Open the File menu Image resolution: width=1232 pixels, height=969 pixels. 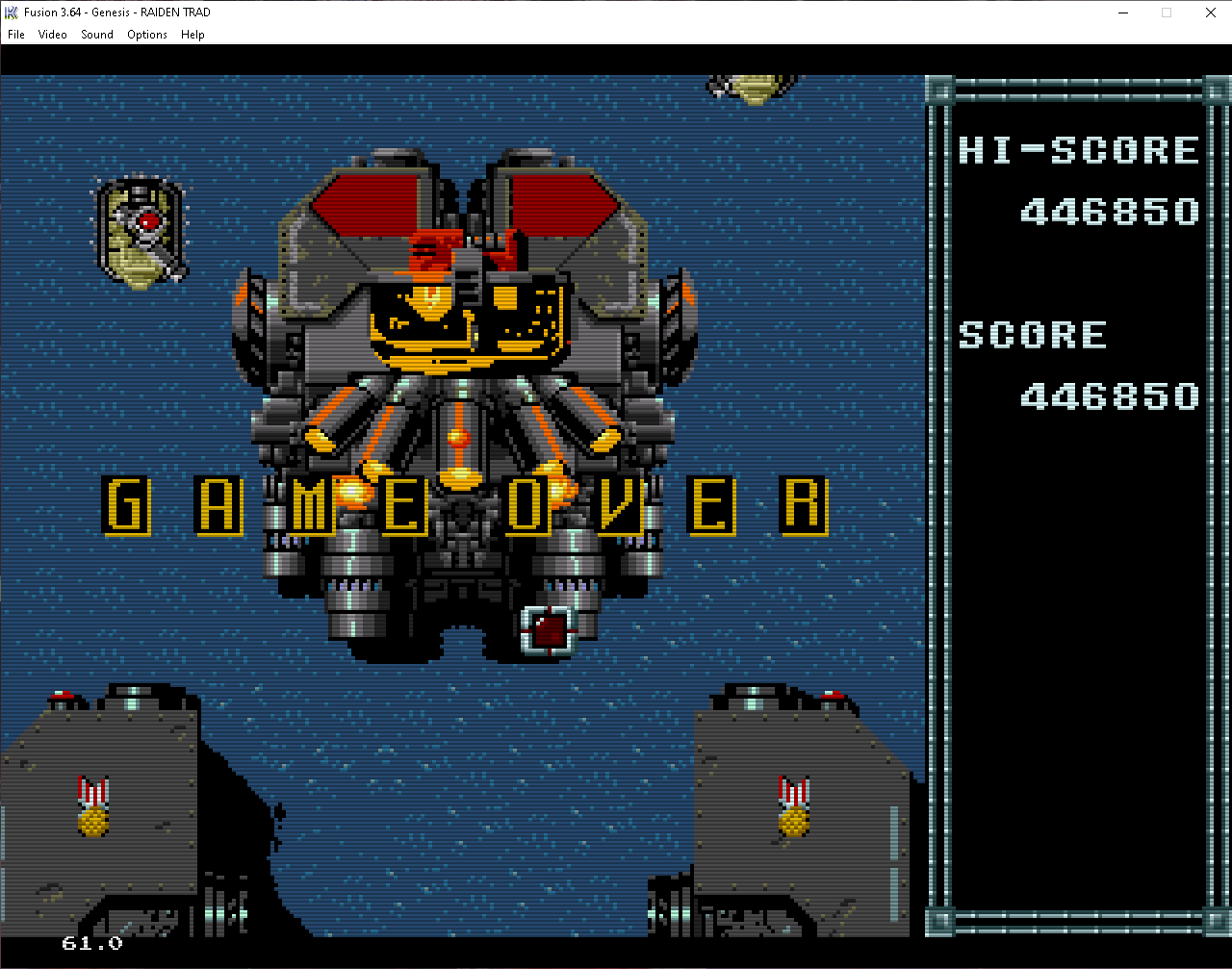16,35
